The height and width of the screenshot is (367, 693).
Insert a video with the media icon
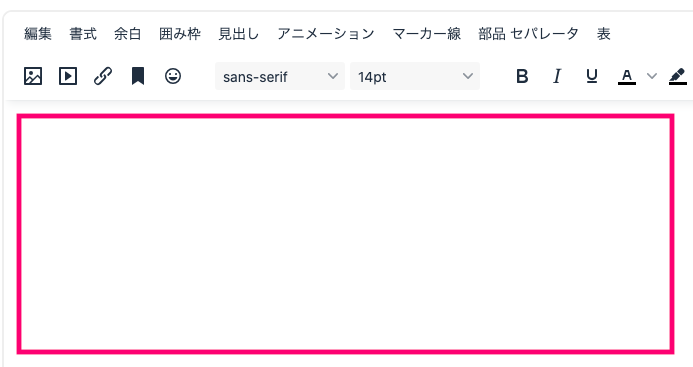point(68,76)
